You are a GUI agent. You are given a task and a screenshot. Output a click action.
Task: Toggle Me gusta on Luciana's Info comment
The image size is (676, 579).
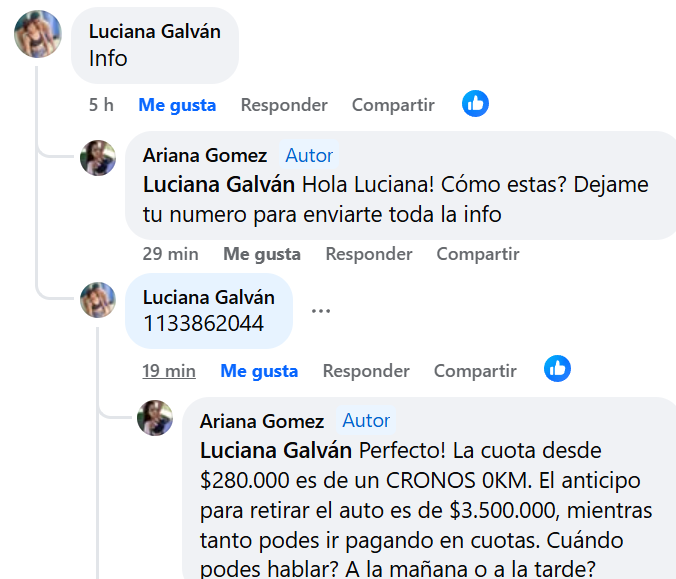click(177, 105)
